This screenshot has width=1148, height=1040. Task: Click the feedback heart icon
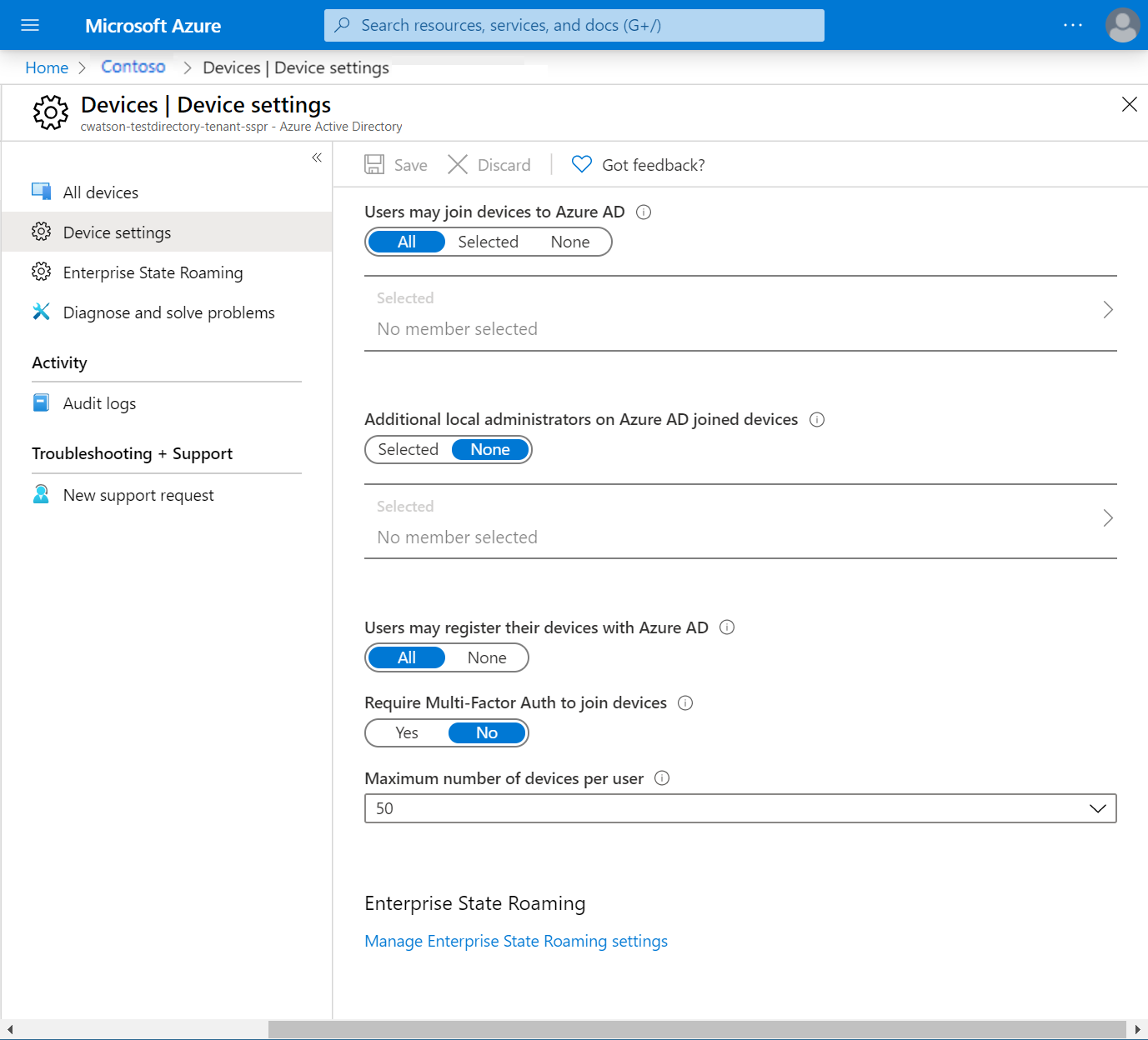click(582, 164)
